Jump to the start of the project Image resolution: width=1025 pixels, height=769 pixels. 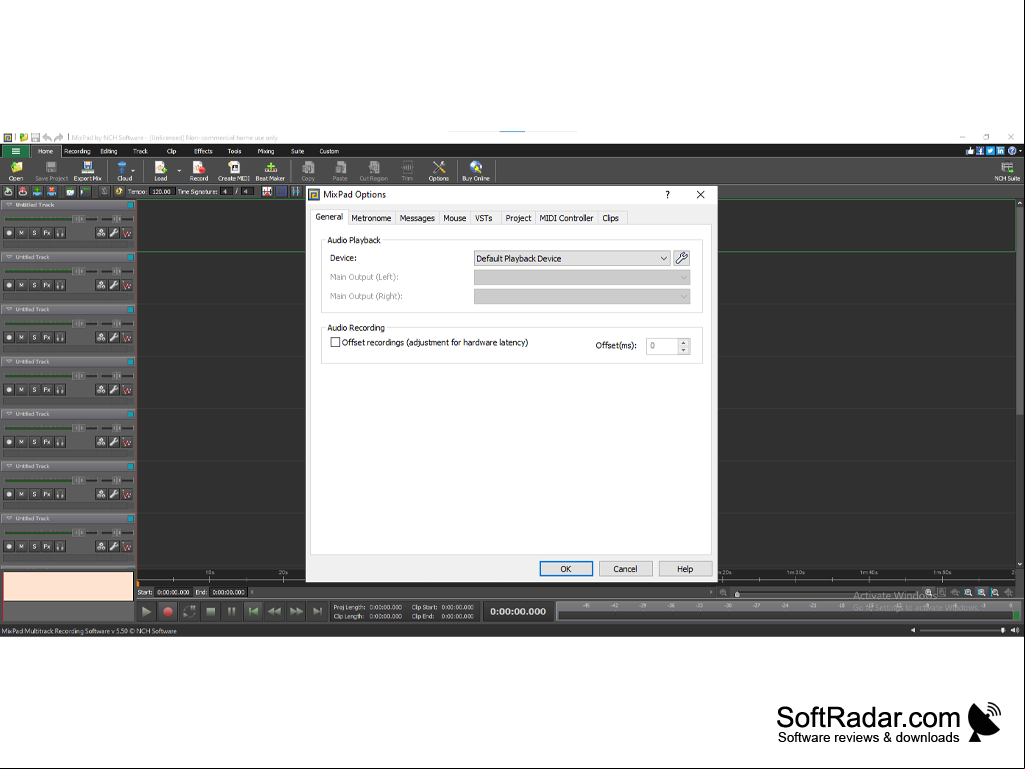pos(253,611)
